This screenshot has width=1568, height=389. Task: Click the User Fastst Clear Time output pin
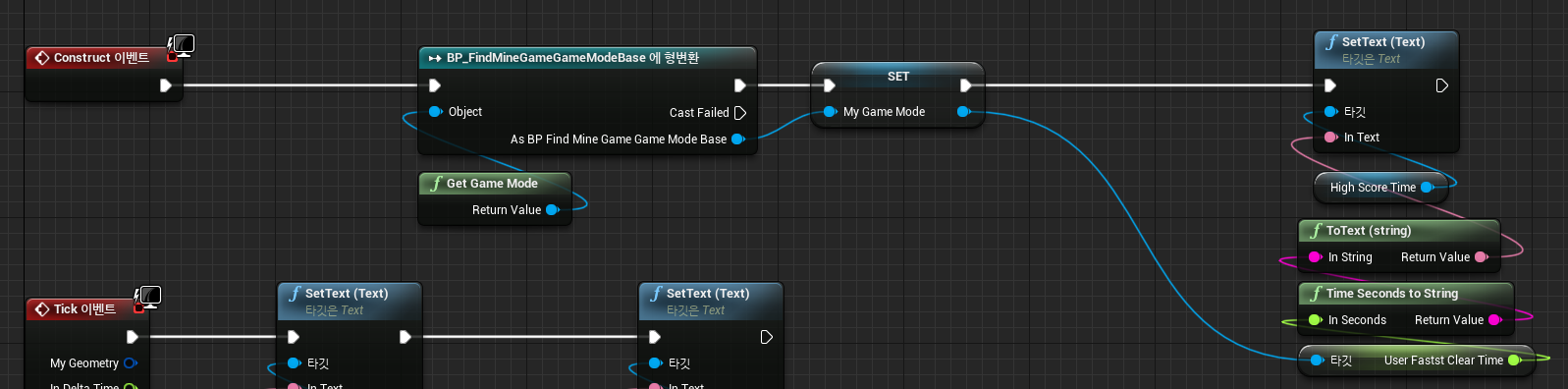[x=1514, y=361]
